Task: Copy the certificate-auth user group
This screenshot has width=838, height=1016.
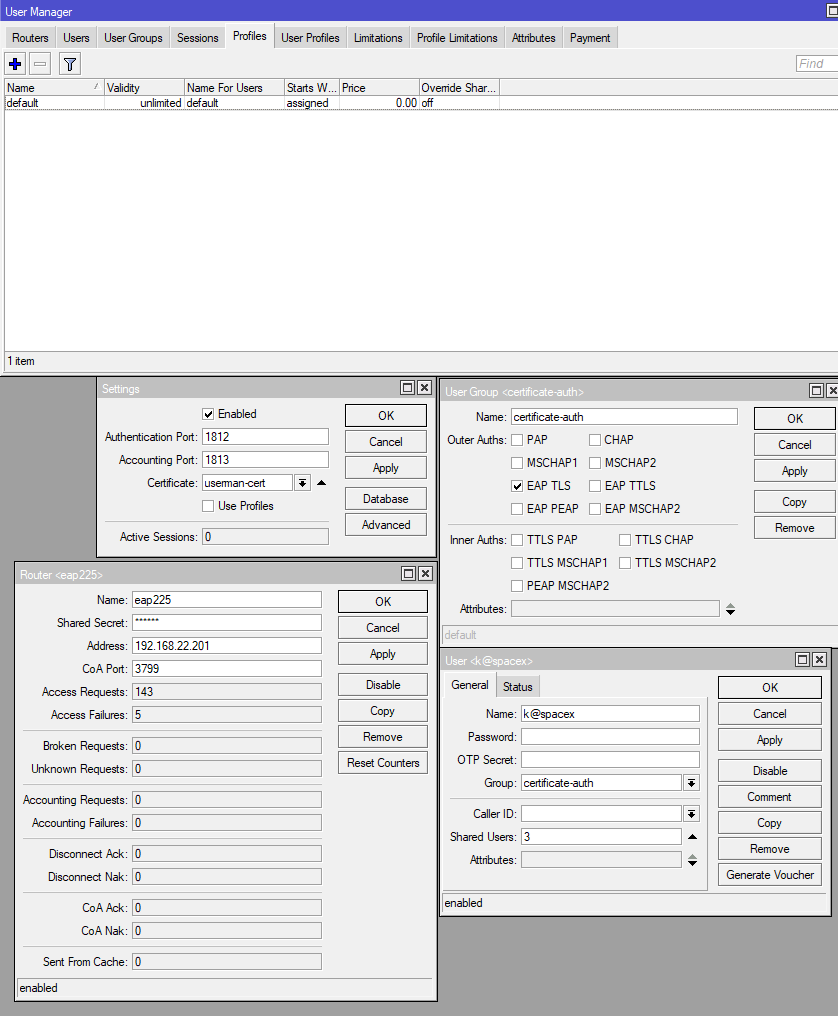Action: click(795, 502)
